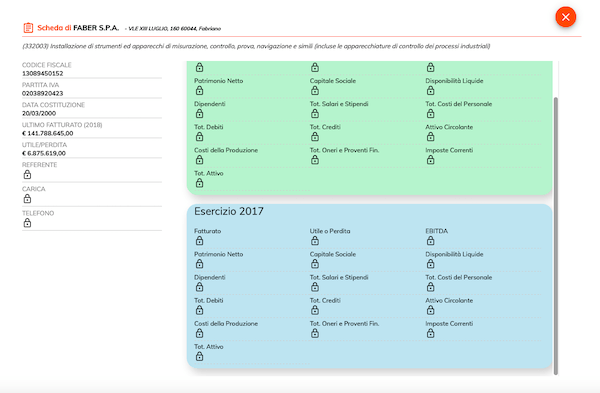Click the Esercizio 2017 heading
The image size is (600, 393).
[229, 211]
